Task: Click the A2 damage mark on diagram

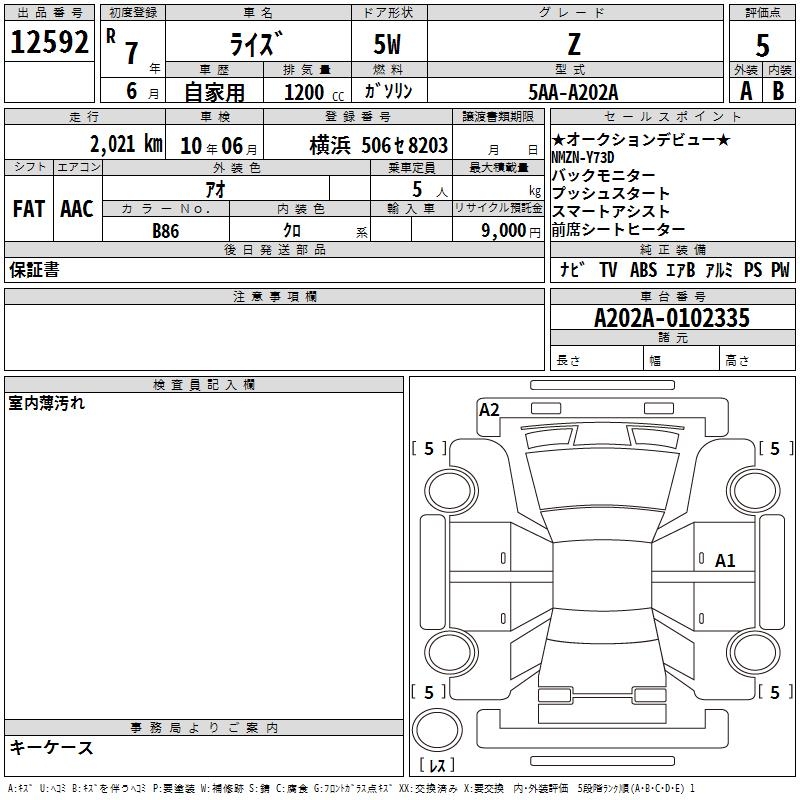Action: coord(489,409)
